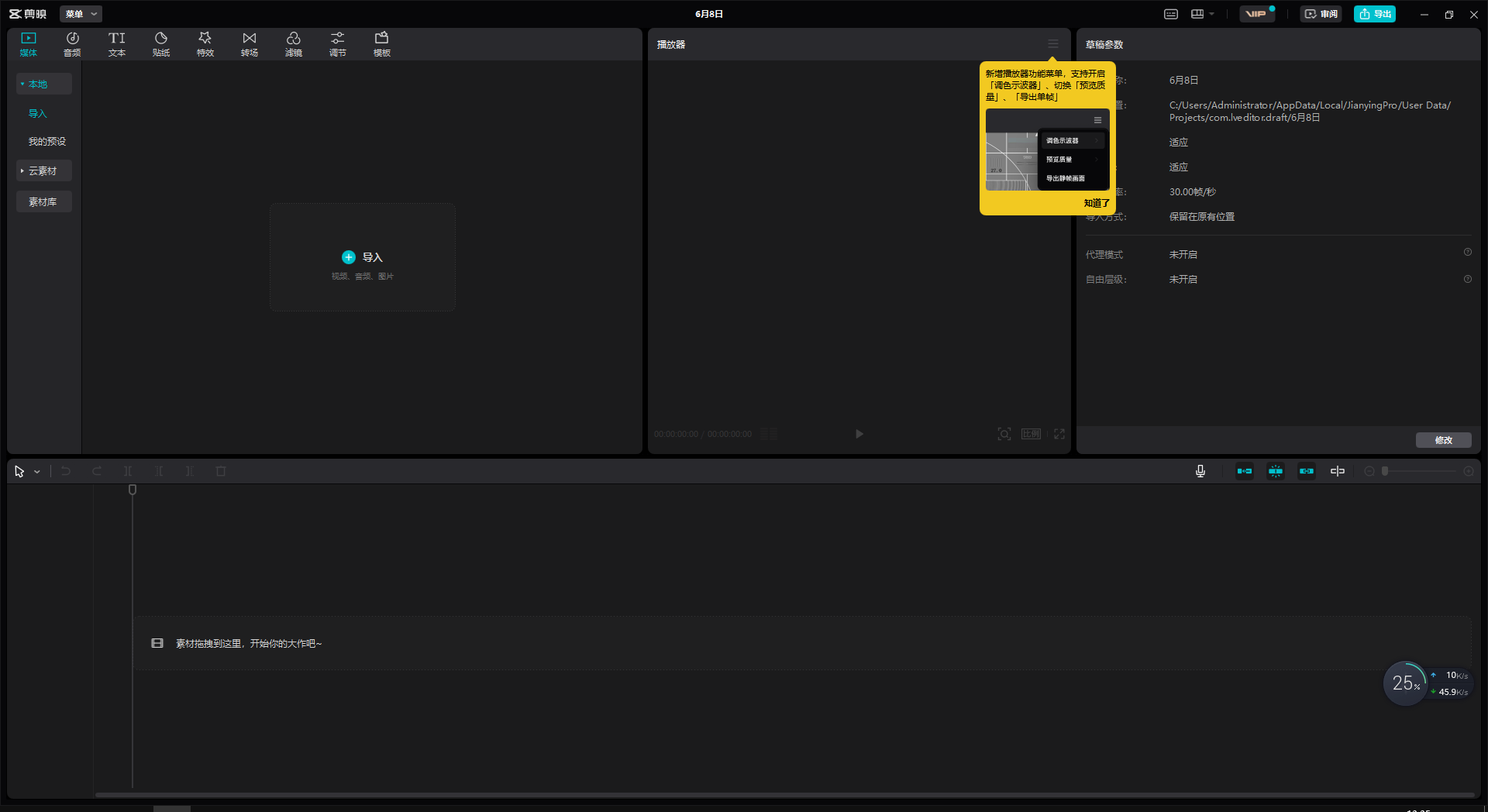
Task: Click help icon beside 自由层级
Action: tap(1468, 279)
